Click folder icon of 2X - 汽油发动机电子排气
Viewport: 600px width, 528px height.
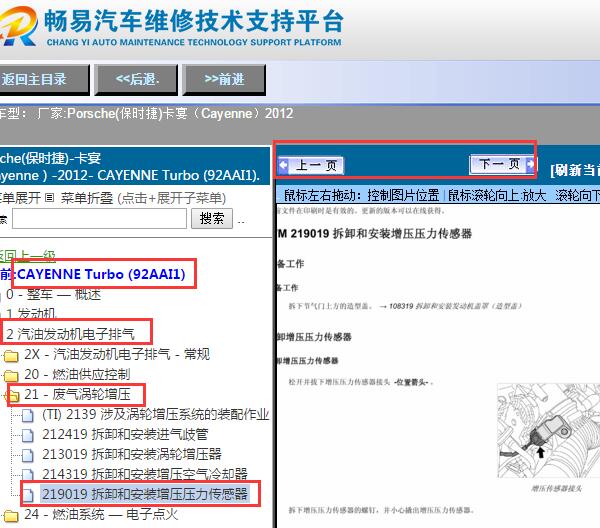[11, 355]
